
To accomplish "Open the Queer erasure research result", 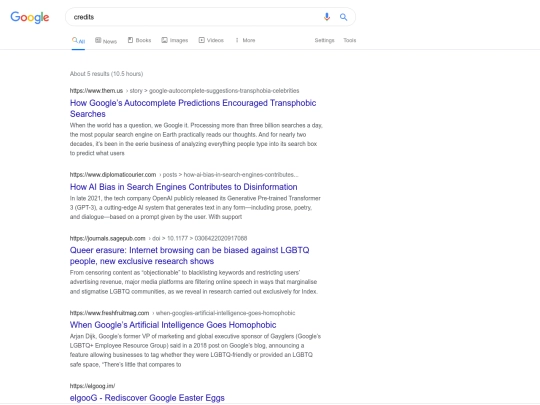I will [189, 256].
